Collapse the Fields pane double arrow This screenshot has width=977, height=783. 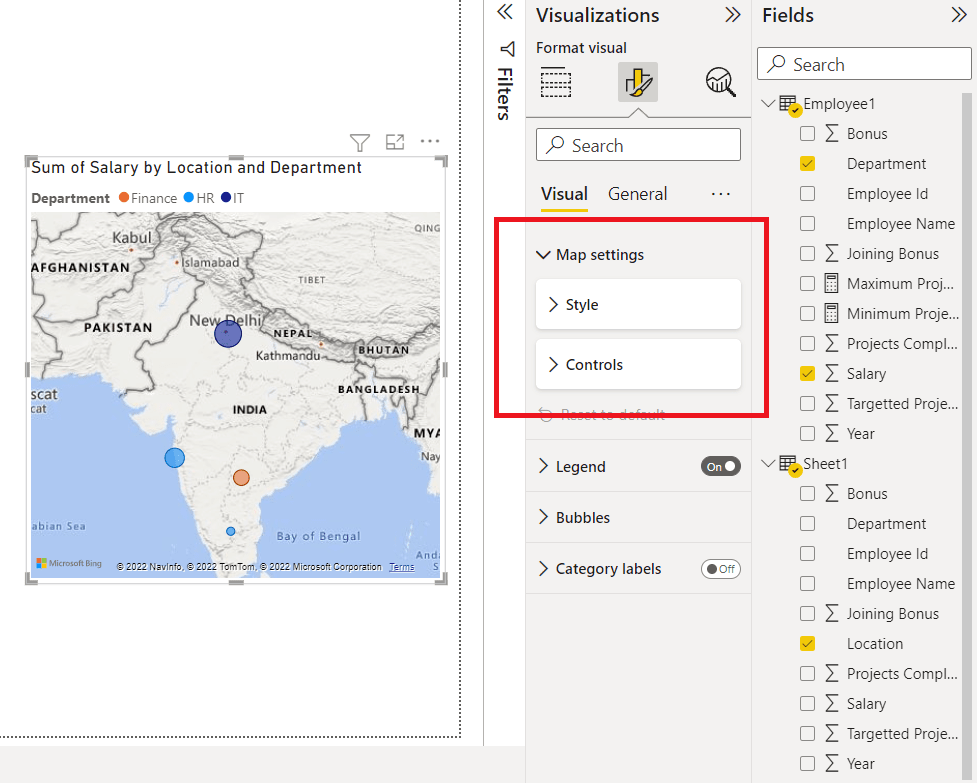point(959,14)
